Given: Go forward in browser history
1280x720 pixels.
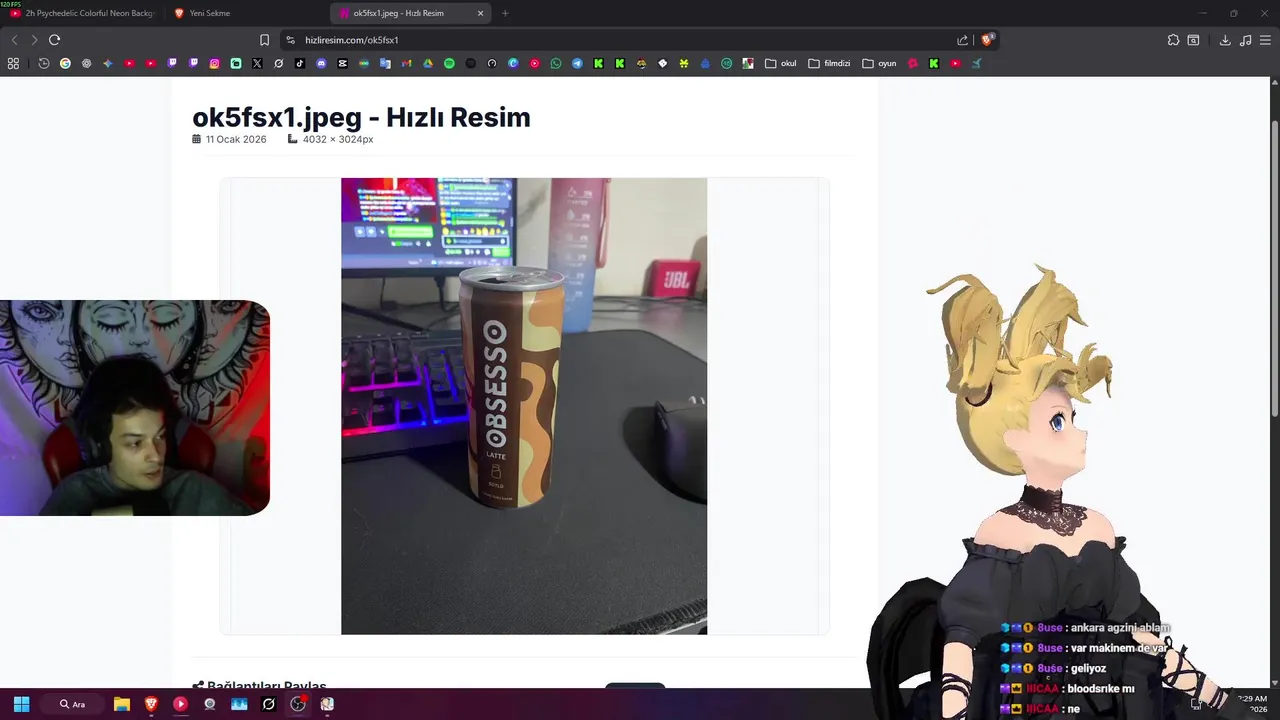Looking at the screenshot, I should 34,40.
